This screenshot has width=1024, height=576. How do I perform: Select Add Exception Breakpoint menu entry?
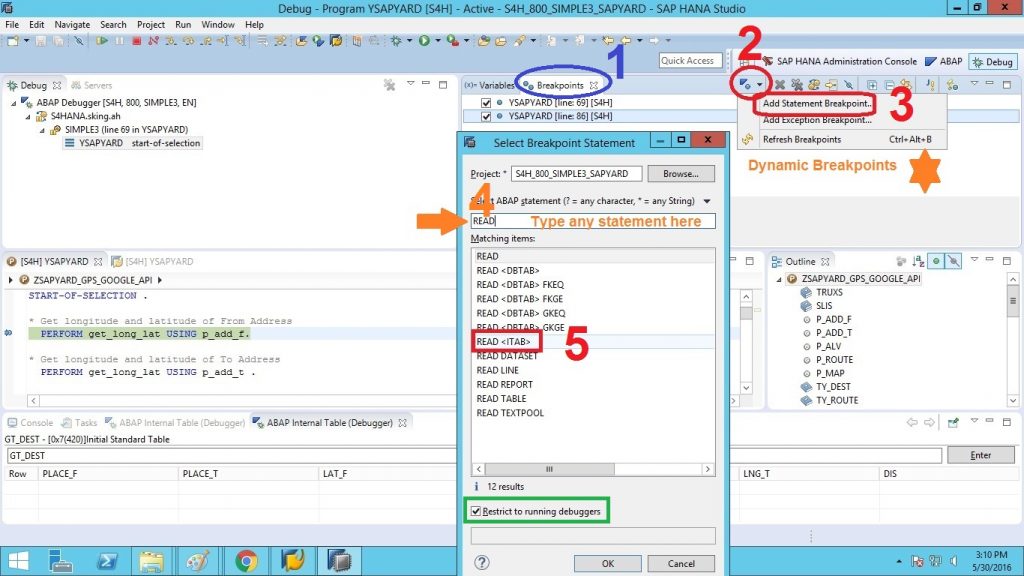[x=817, y=120]
